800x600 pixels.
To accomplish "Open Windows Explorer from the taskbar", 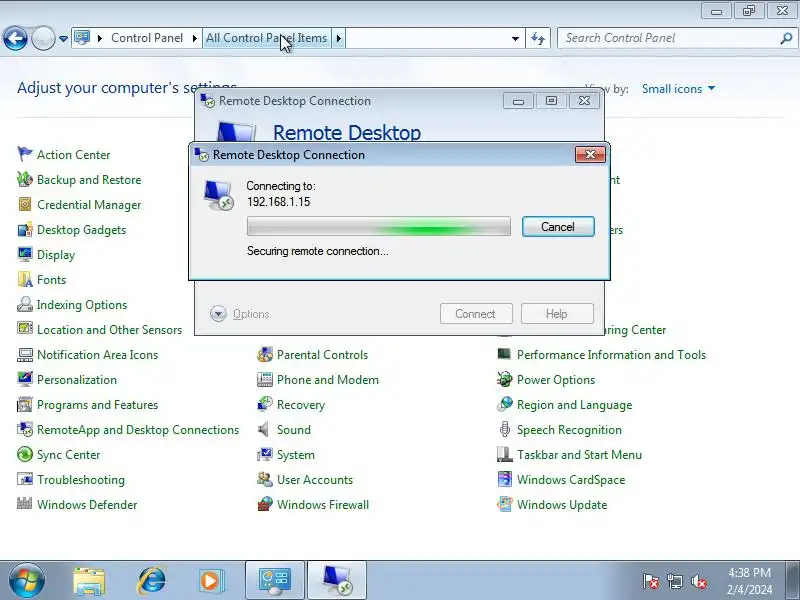I will coord(89,581).
